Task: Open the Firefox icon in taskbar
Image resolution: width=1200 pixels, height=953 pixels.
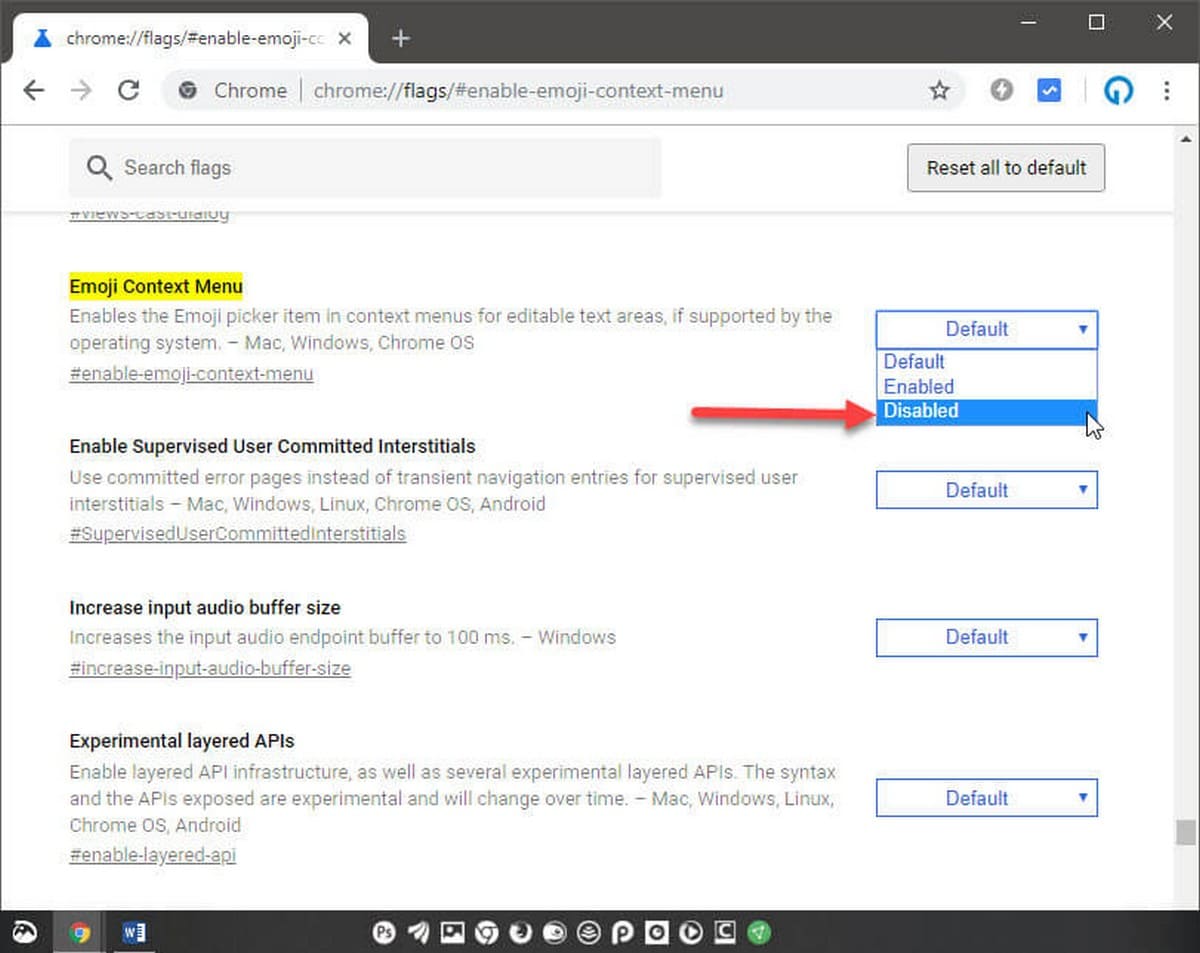Action: tap(521, 933)
